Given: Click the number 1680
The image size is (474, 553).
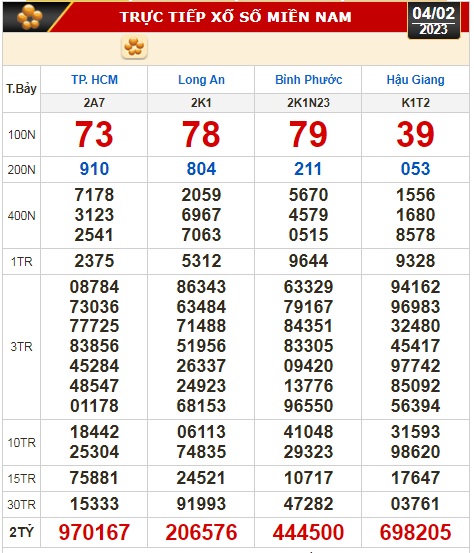Looking at the screenshot, I should point(415,215).
